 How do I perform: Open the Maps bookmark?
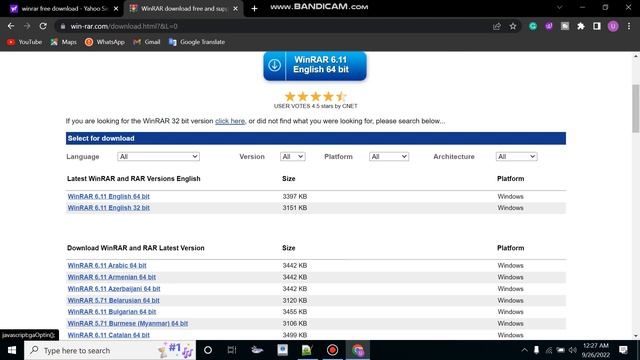point(63,42)
